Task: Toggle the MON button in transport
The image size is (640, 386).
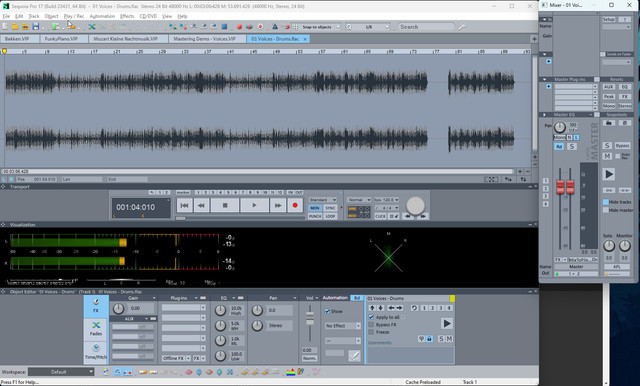Action: [315, 208]
